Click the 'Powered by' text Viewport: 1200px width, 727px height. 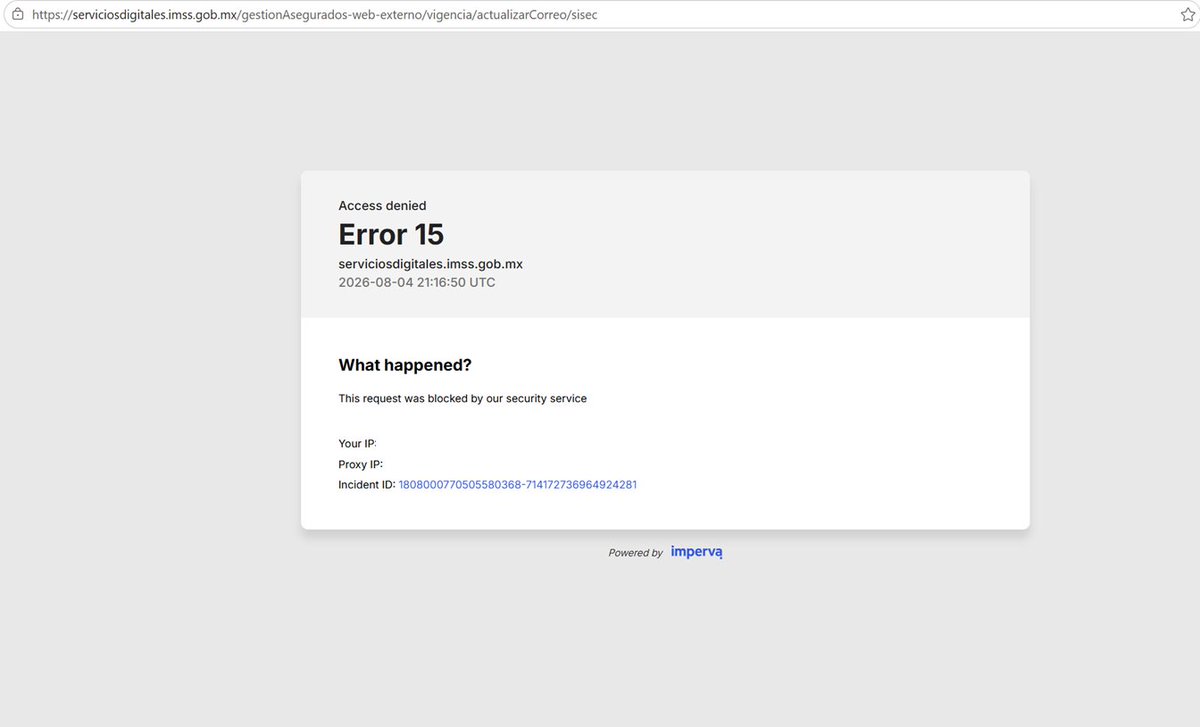coord(636,553)
